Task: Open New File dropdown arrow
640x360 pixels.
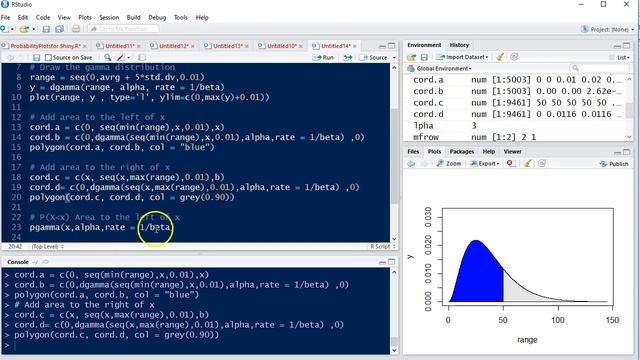Action: (12, 29)
